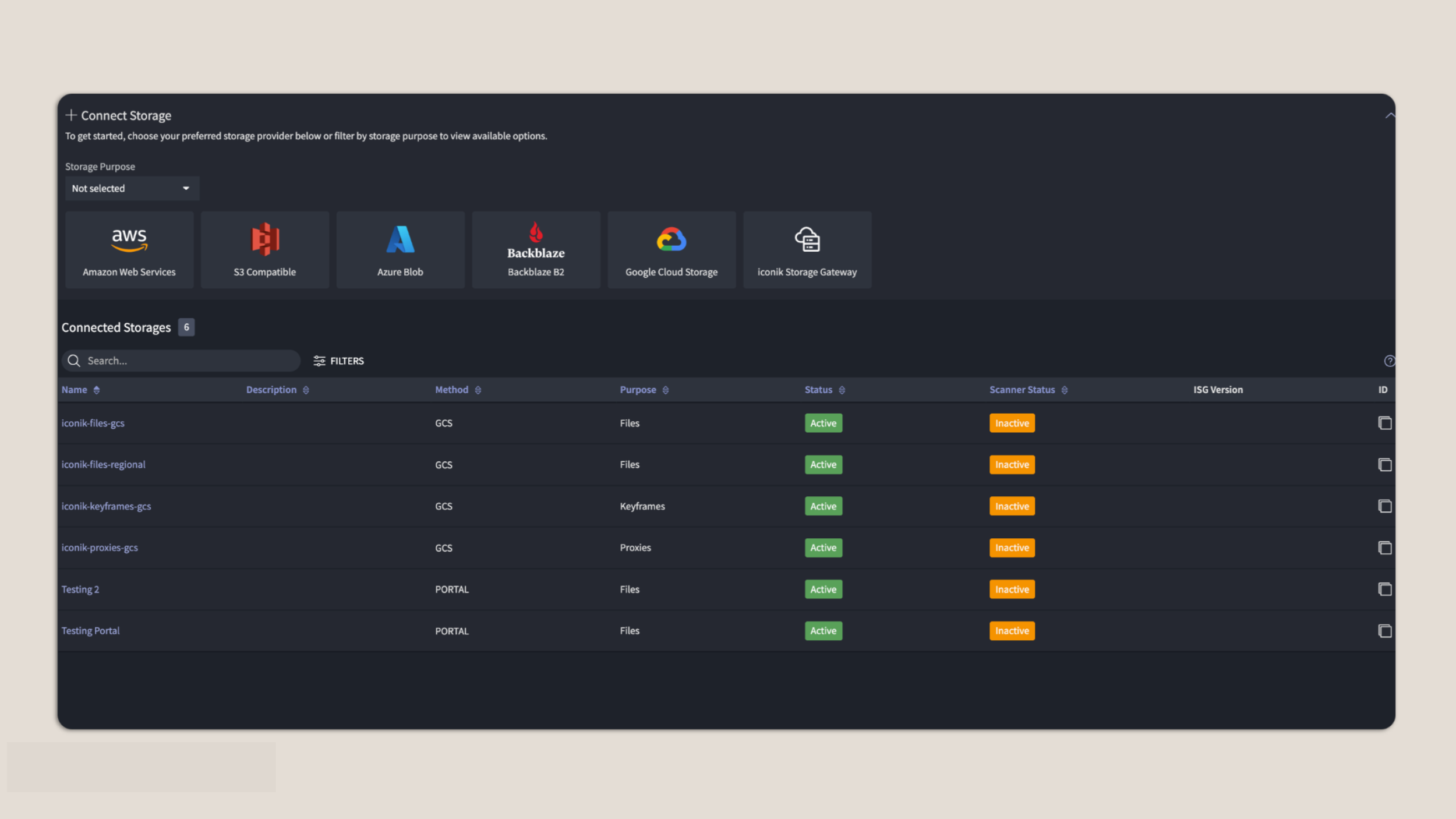Image resolution: width=1456 pixels, height=819 pixels.
Task: Choose the Google Cloud Storage card
Action: click(x=672, y=250)
